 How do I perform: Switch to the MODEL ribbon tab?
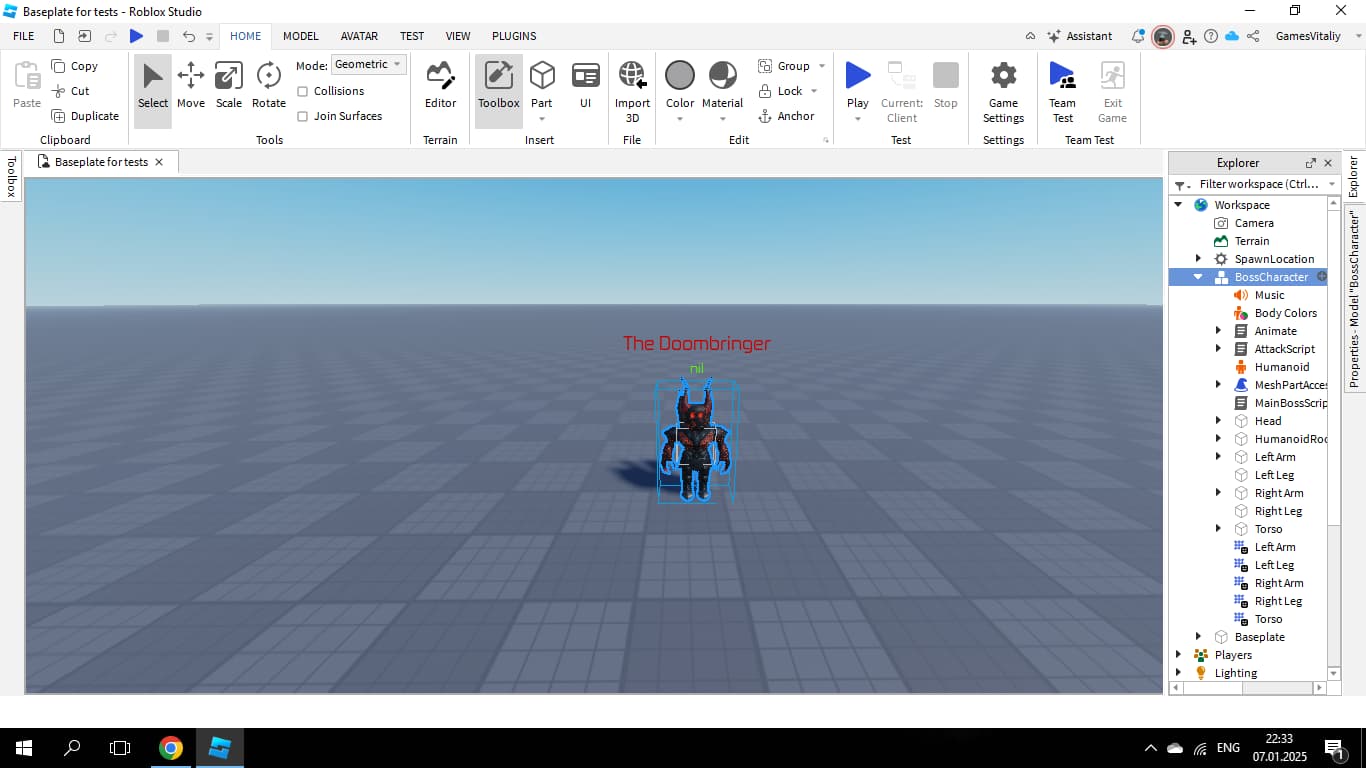(301, 36)
